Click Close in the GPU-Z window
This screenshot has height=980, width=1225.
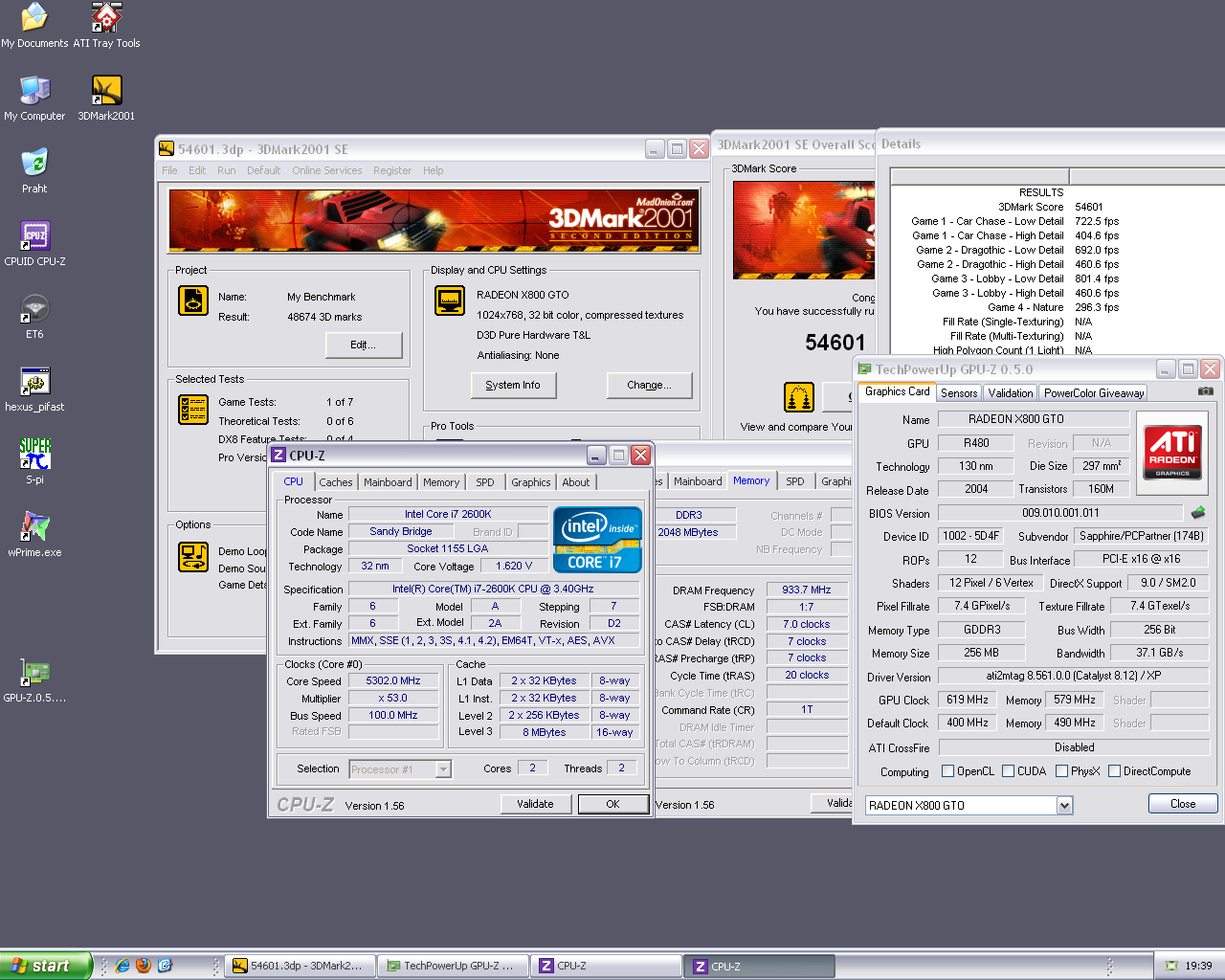click(1183, 804)
